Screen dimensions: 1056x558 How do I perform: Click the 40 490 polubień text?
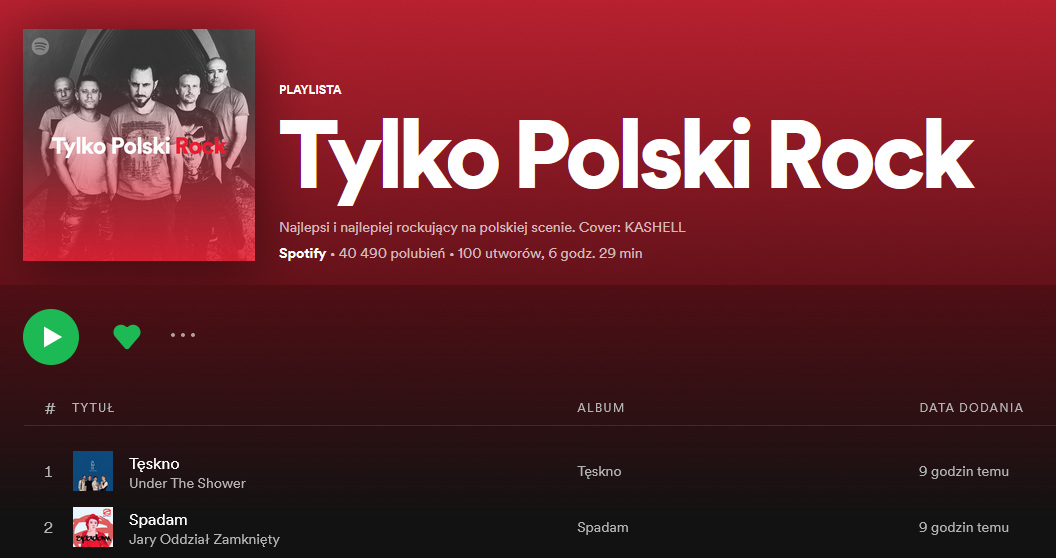pos(392,254)
